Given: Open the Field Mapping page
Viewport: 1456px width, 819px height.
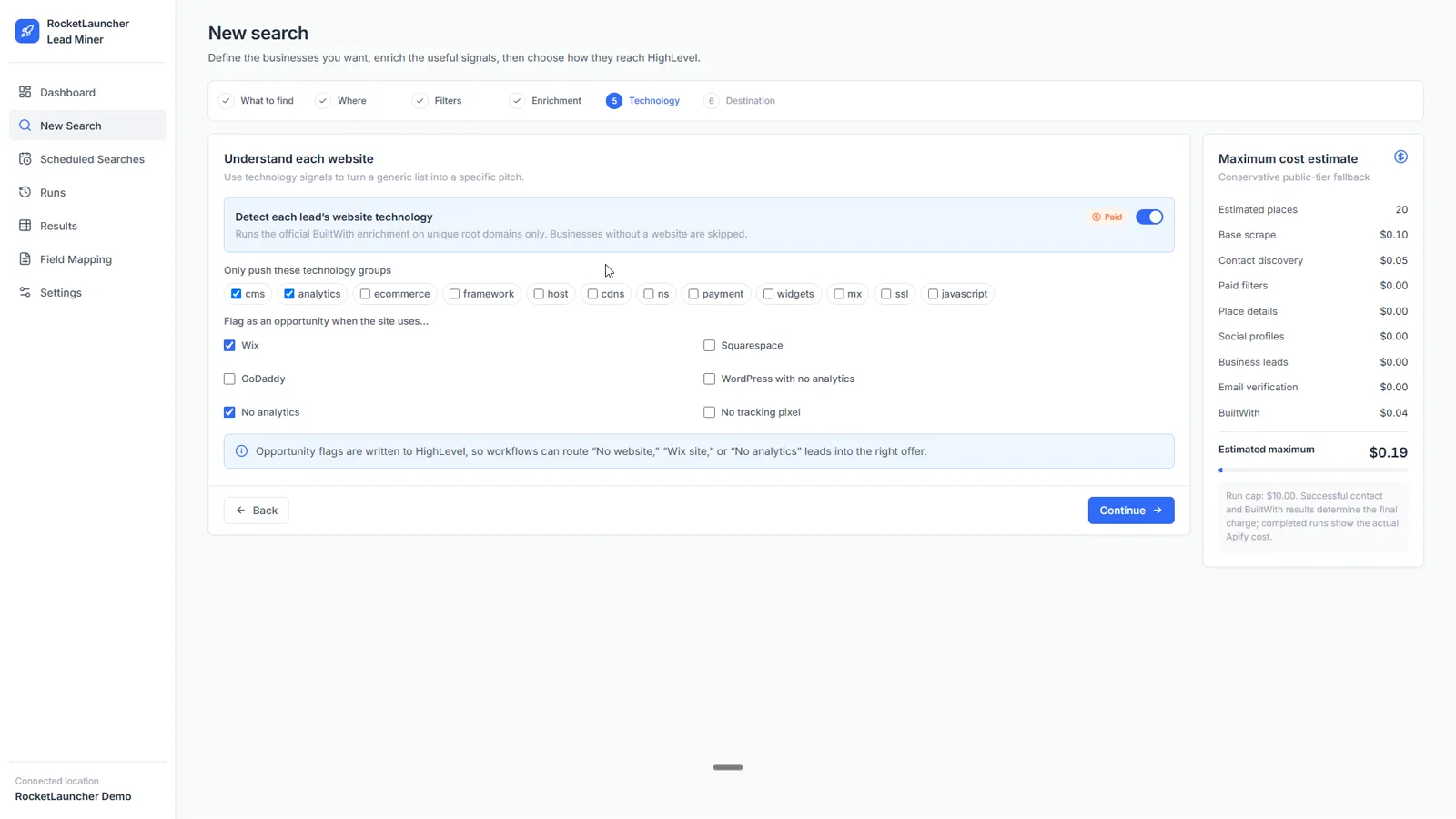Looking at the screenshot, I should 87,259.
